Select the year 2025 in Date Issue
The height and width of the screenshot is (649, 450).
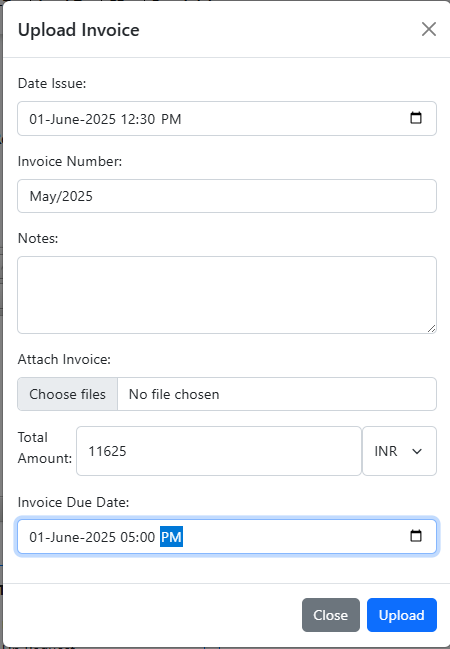pos(101,119)
